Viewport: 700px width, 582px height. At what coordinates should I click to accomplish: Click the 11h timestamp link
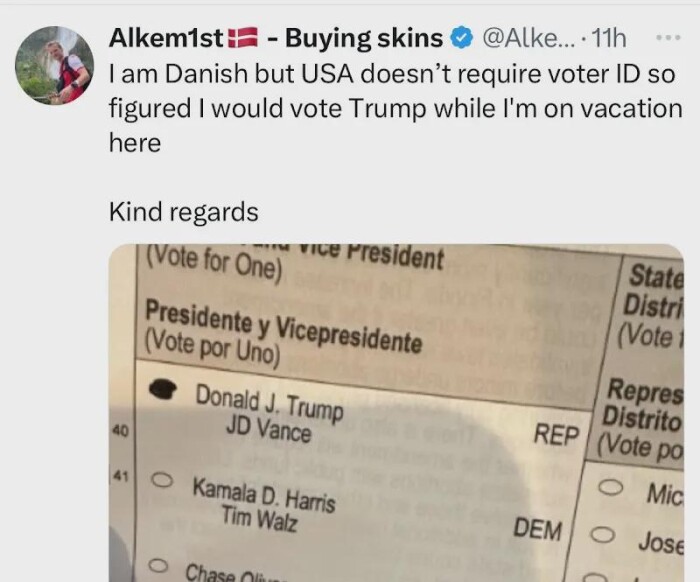click(609, 39)
